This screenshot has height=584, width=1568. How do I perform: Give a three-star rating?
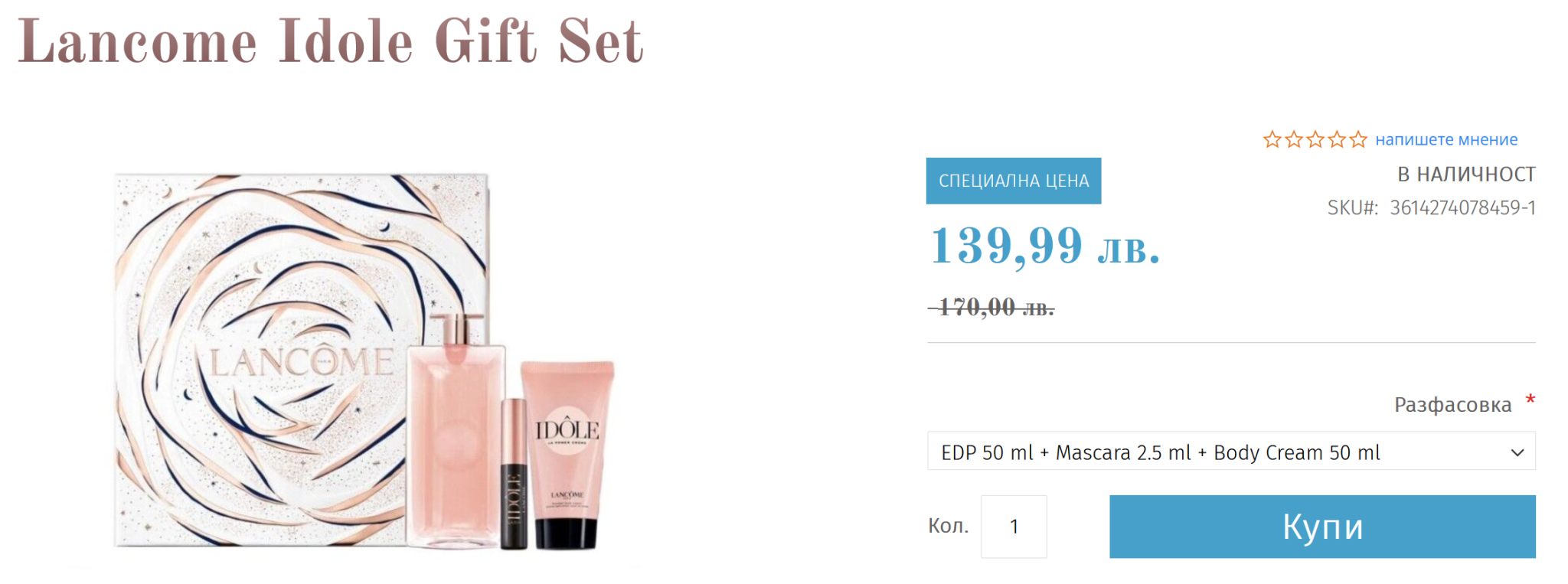tap(1315, 139)
